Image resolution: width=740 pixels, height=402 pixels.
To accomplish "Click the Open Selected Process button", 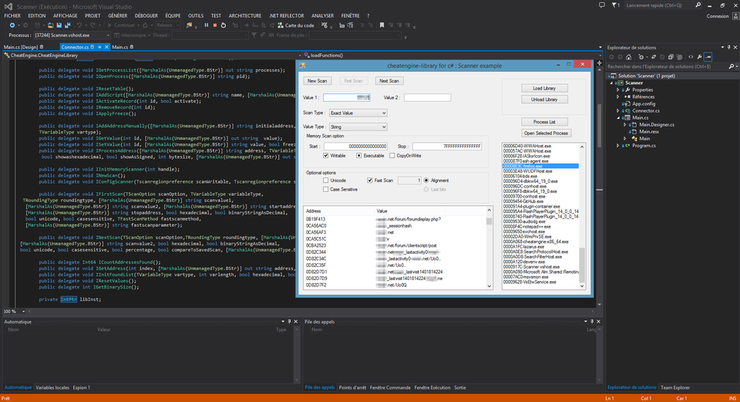I will pyautogui.click(x=545, y=132).
